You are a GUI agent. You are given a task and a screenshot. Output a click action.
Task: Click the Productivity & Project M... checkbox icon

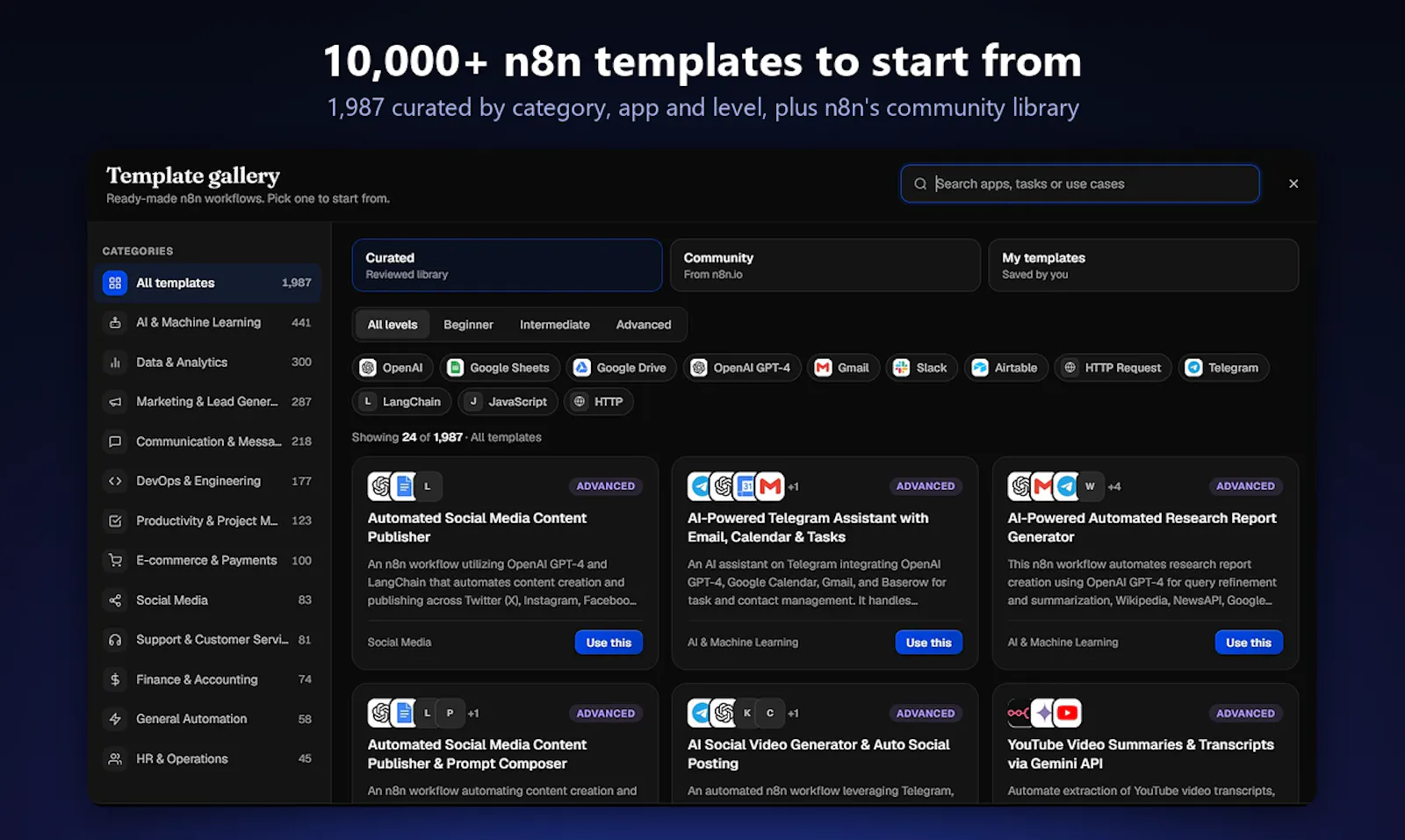pyautogui.click(x=115, y=521)
